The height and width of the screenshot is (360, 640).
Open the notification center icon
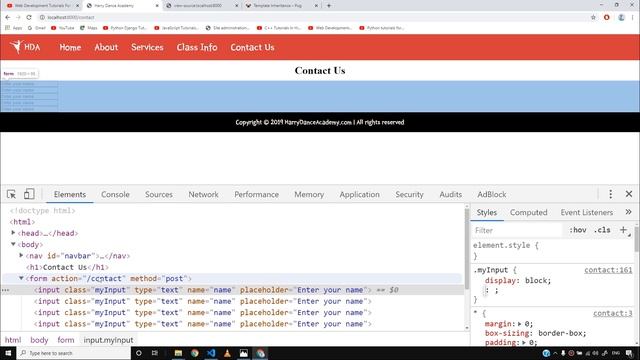629,353
